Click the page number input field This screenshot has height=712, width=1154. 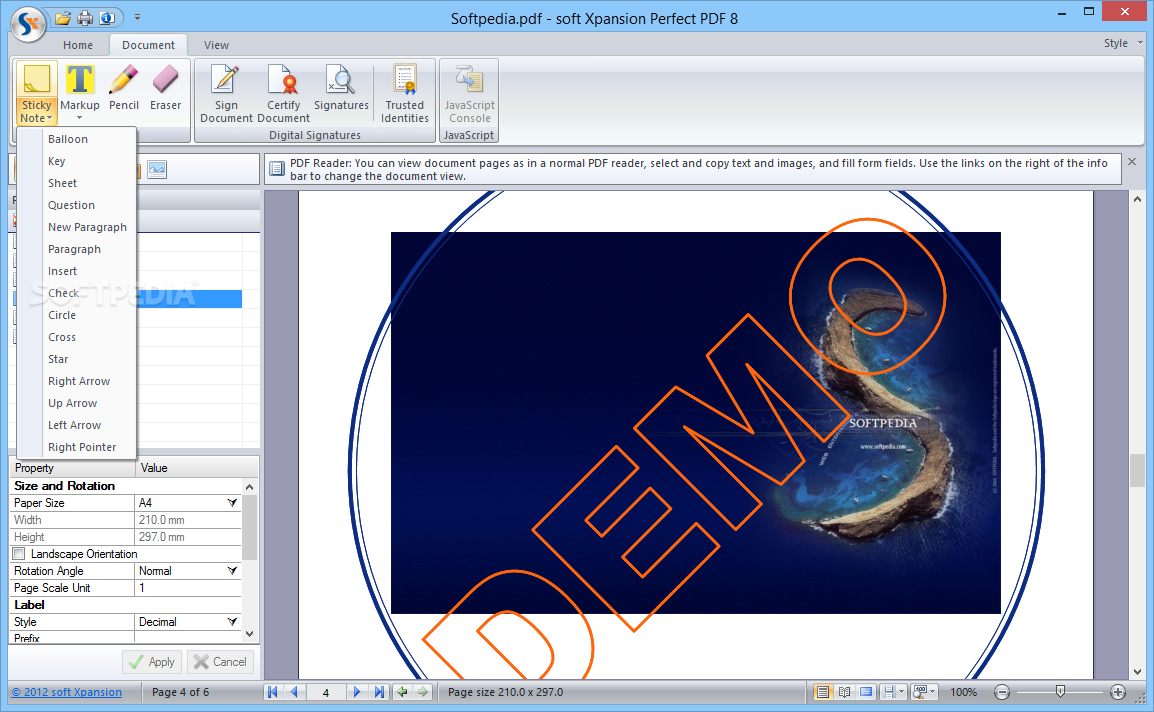tap(326, 692)
